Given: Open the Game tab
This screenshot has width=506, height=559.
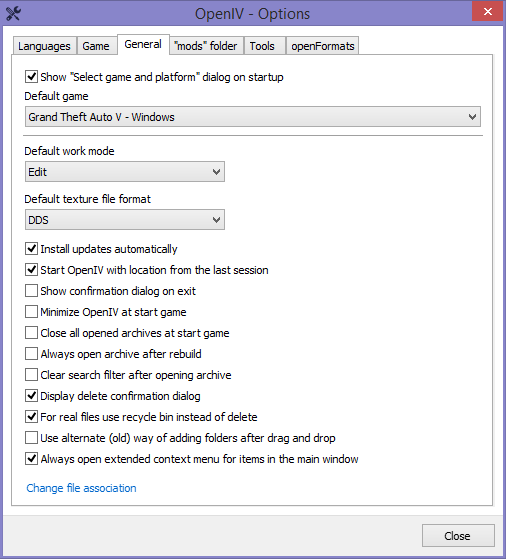Looking at the screenshot, I should coord(97,46).
